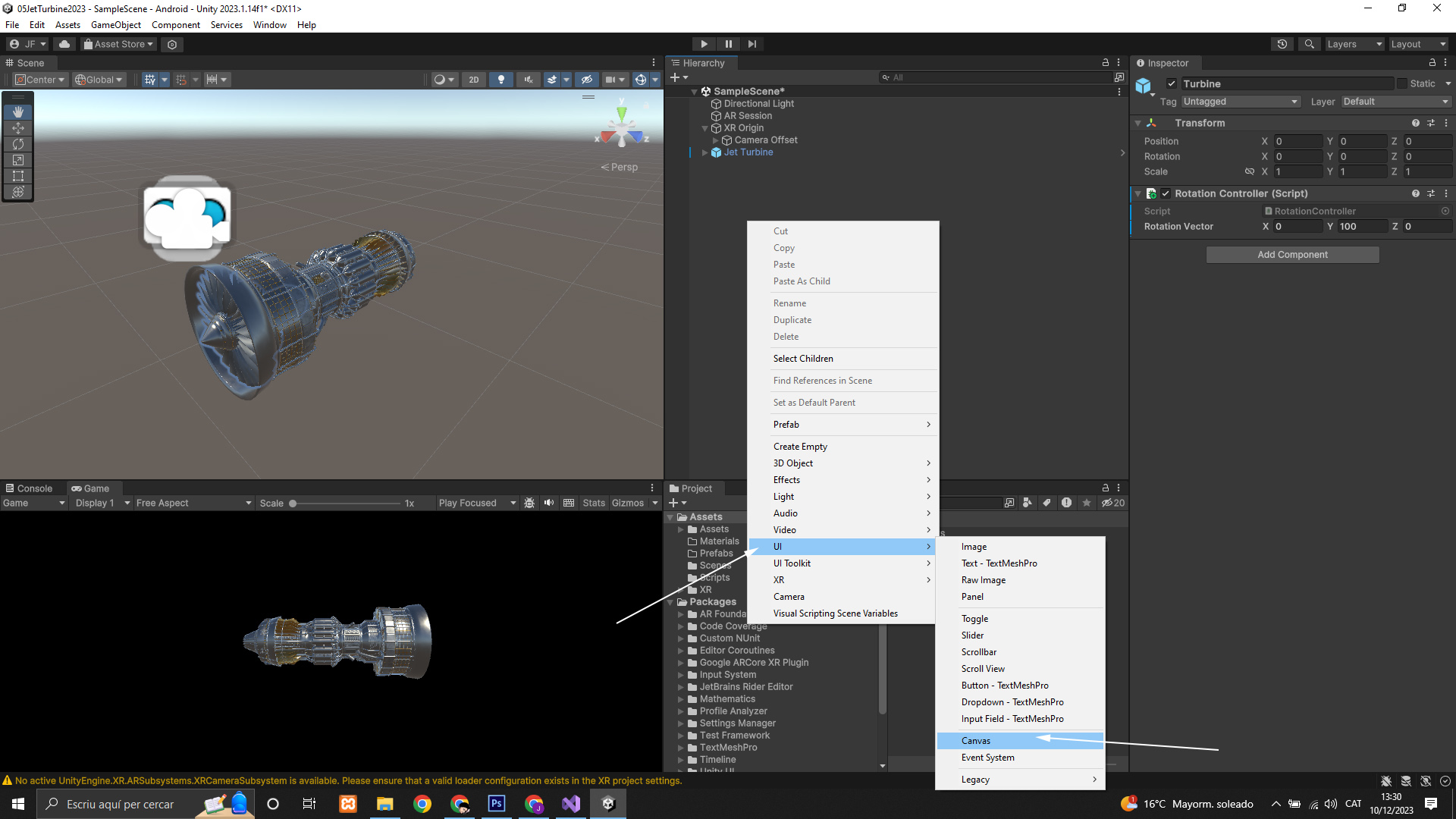Open the Layers dropdown

pos(1354,44)
